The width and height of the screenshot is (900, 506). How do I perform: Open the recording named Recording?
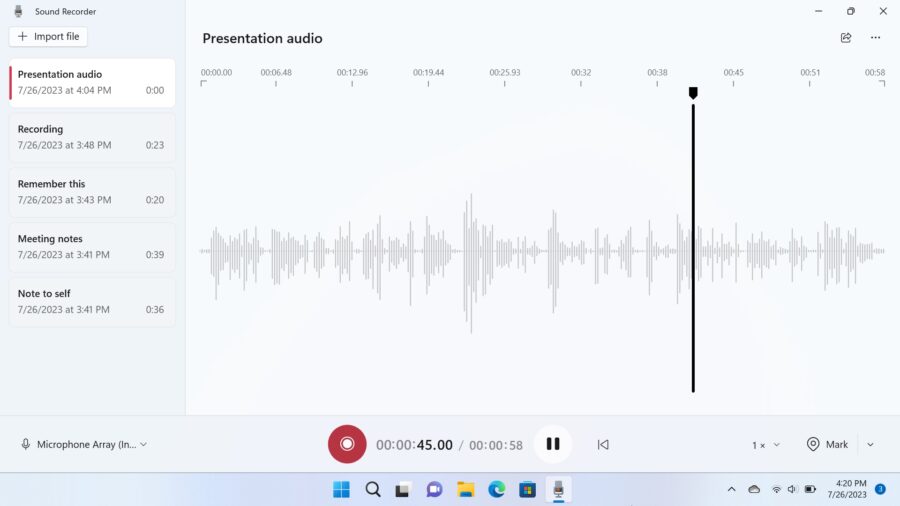coord(92,138)
